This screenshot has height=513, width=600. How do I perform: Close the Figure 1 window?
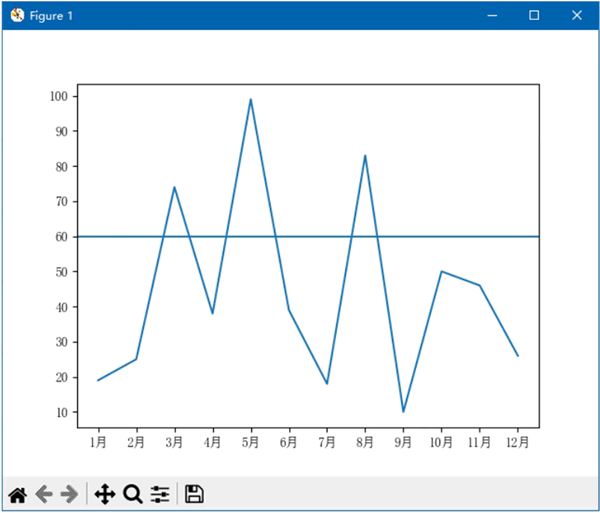click(x=577, y=15)
